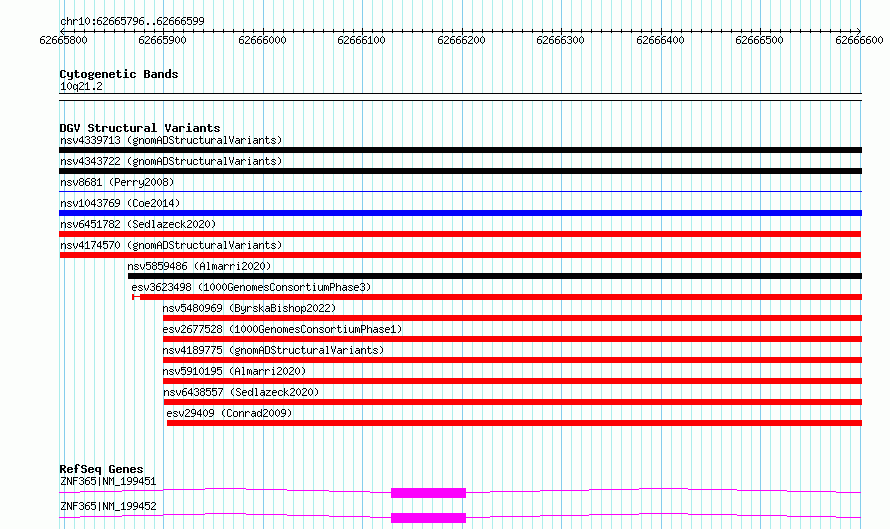Select the red bar under nsv6438557
This screenshot has width=890, height=529.
point(513,402)
